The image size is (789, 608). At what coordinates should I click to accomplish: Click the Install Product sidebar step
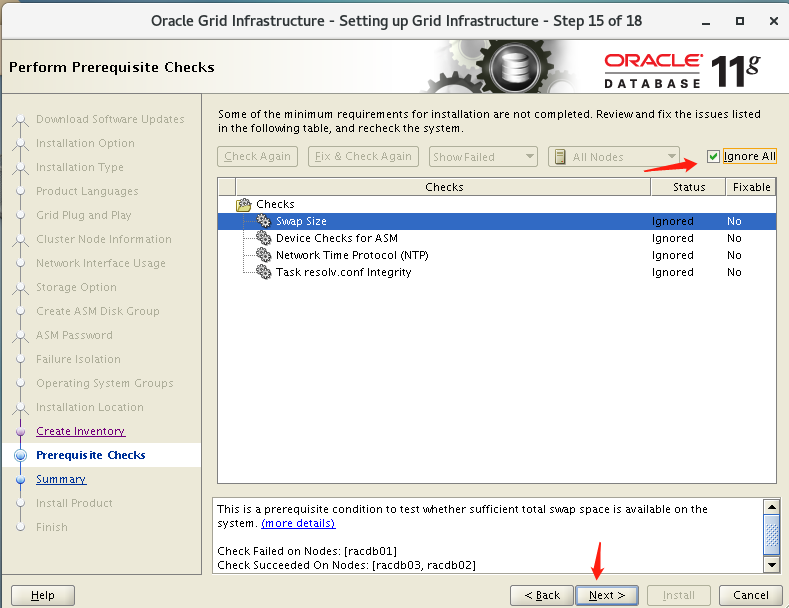74,503
